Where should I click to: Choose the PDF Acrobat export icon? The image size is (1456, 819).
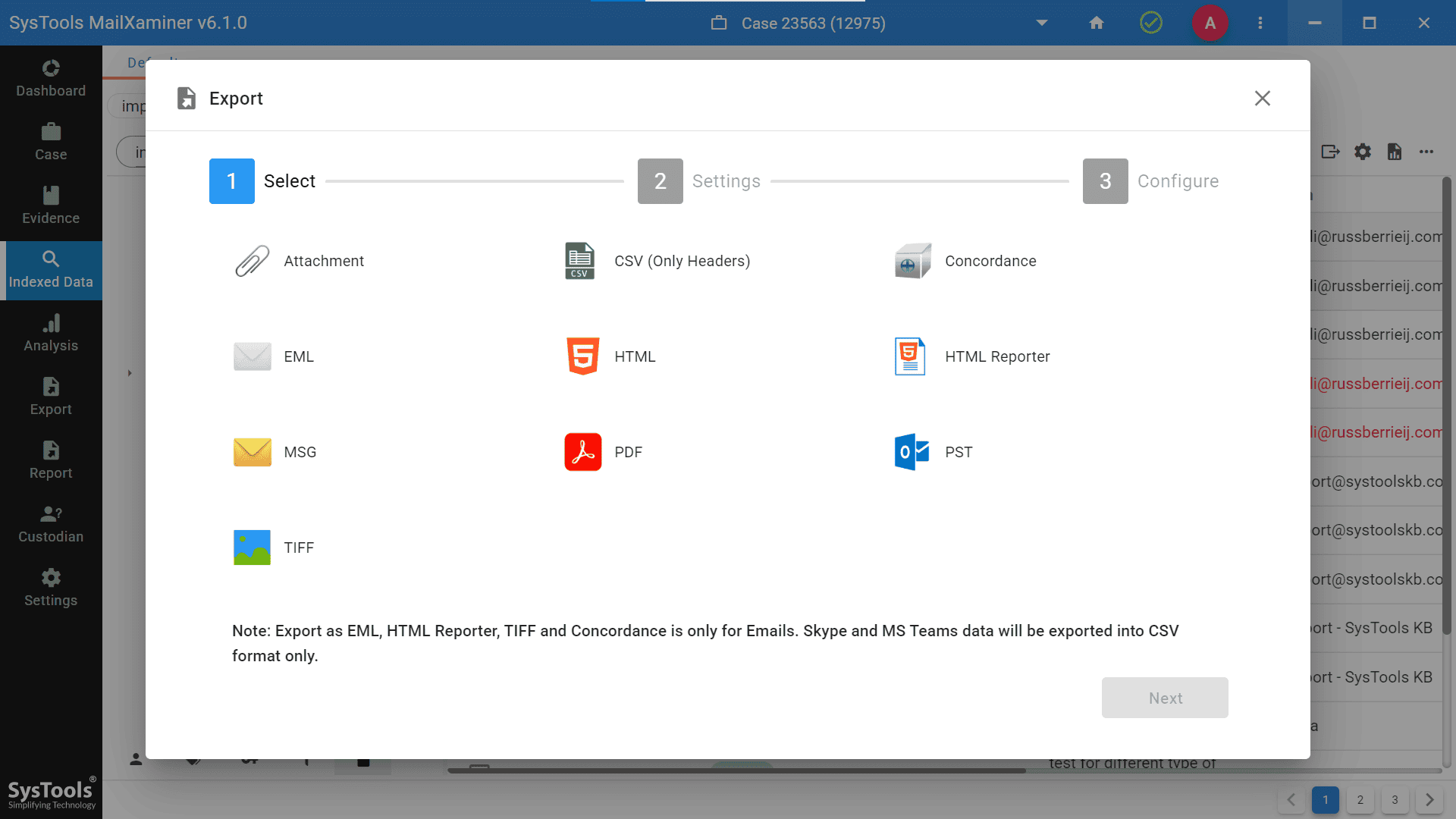pyautogui.click(x=582, y=452)
